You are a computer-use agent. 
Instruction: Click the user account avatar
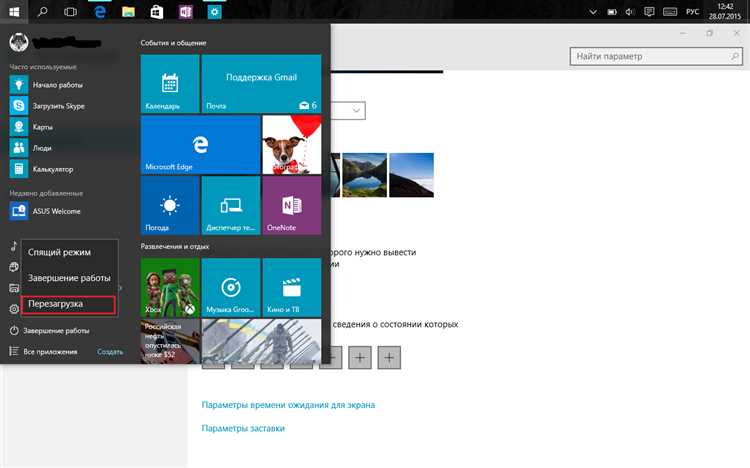19,42
